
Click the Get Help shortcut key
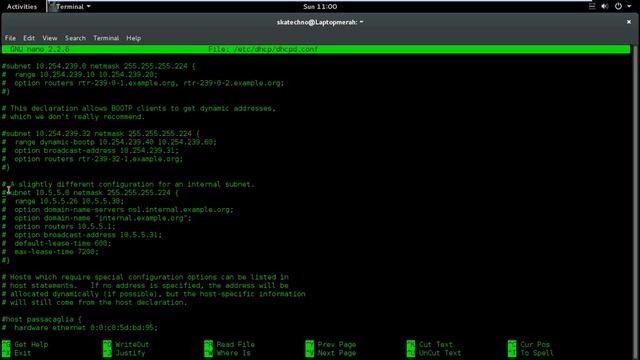(x=6, y=344)
